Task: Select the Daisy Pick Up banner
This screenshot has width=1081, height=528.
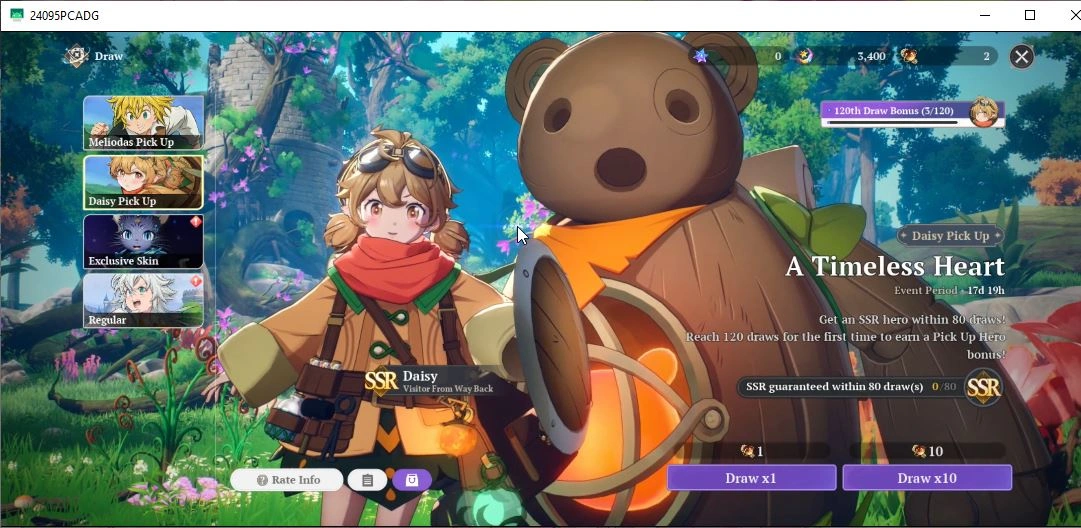Action: click(143, 182)
